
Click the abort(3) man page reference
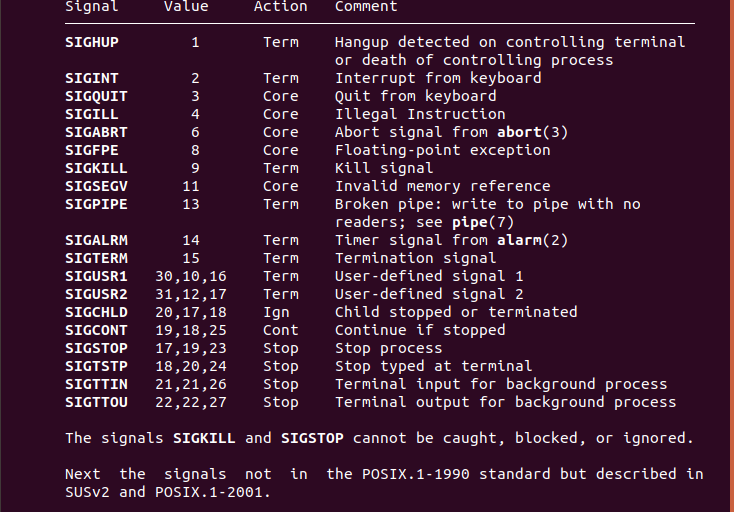click(533, 132)
